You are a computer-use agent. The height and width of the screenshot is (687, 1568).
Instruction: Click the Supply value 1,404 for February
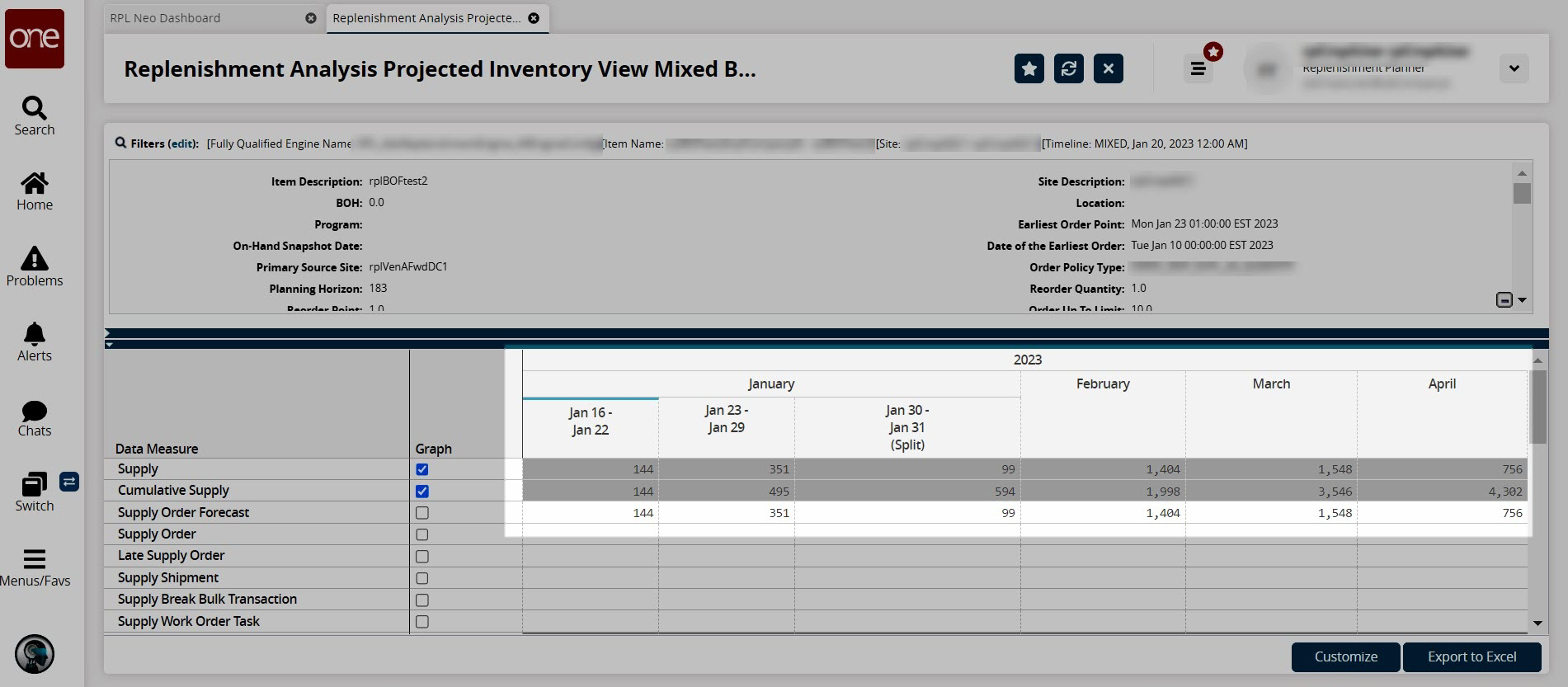(x=1162, y=469)
